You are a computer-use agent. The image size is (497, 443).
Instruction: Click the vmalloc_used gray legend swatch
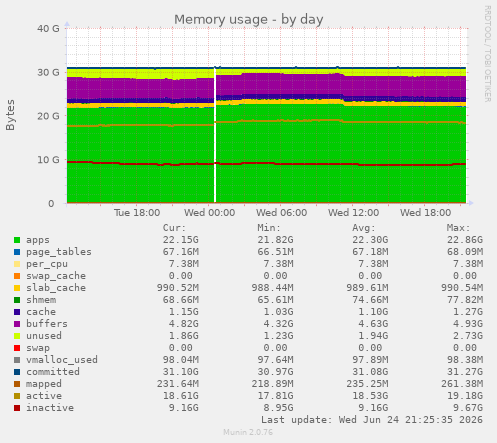pos(17,360)
